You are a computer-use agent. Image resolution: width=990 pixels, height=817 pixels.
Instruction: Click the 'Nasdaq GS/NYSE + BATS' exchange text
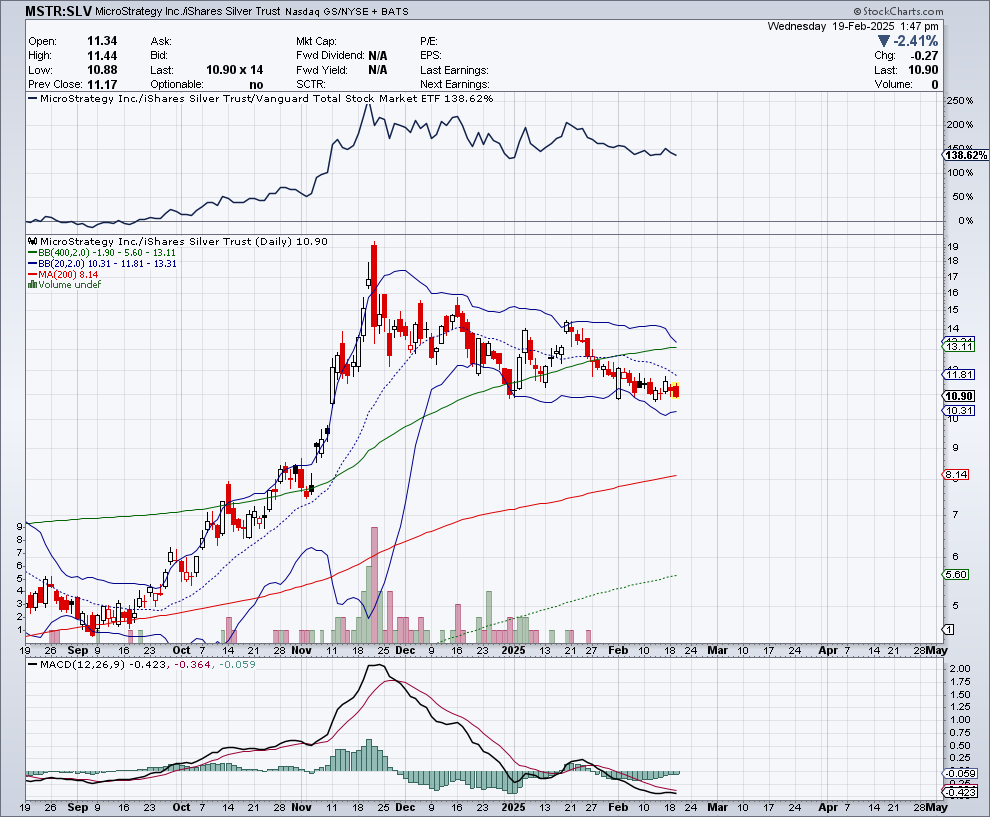(347, 11)
